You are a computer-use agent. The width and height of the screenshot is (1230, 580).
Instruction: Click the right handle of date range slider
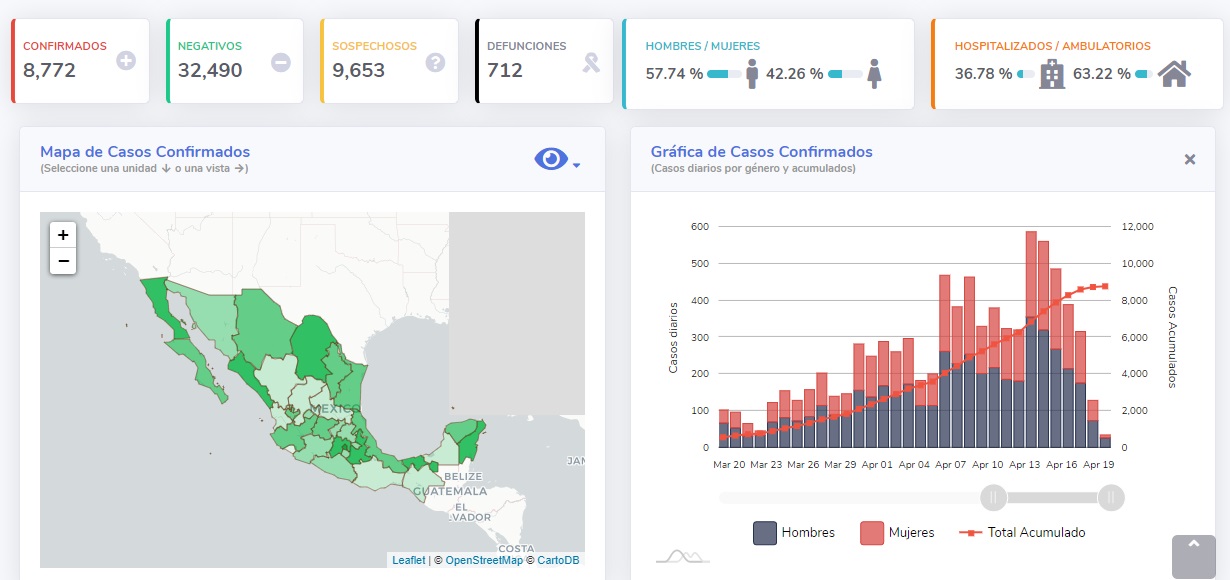tap(1111, 497)
